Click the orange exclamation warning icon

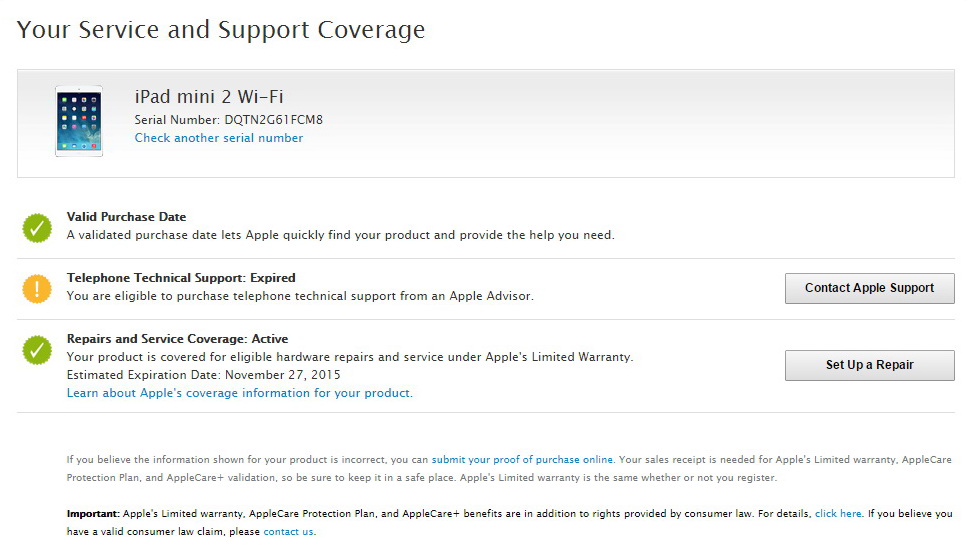pos(37,289)
